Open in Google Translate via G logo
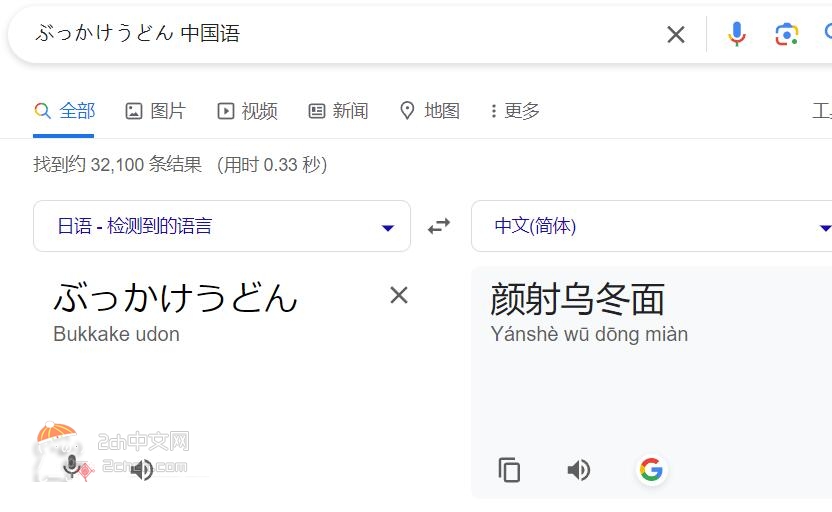Viewport: 832px width, 512px height. coord(651,470)
